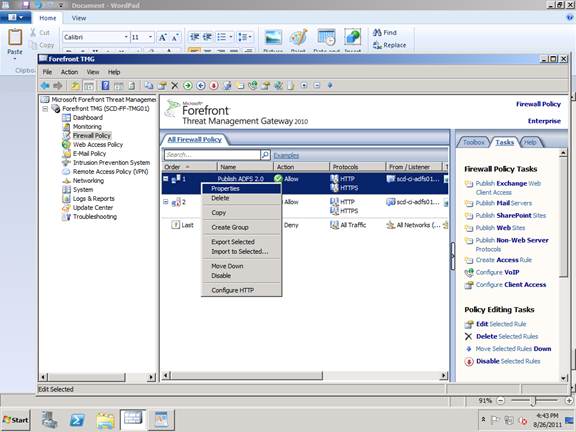Collapse the Forefront TMG tree node
This screenshot has width=576, height=432.
tap(45, 109)
